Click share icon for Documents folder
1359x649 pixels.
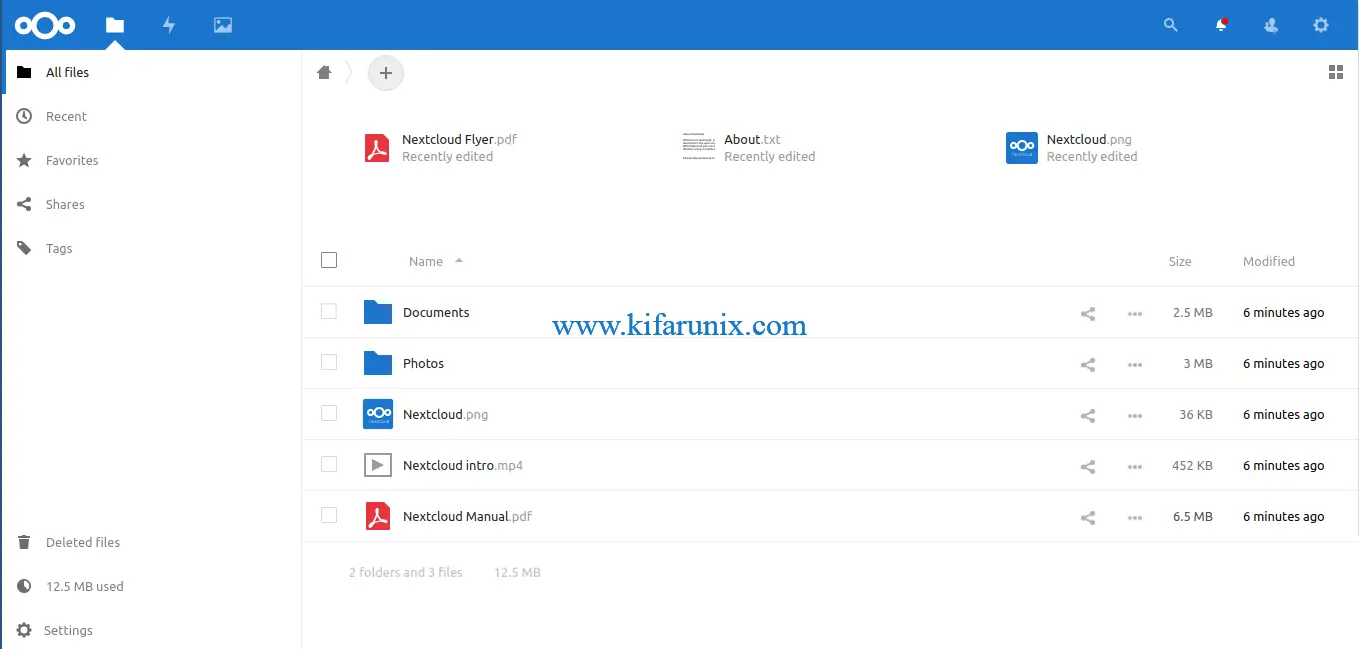pos(1088,313)
